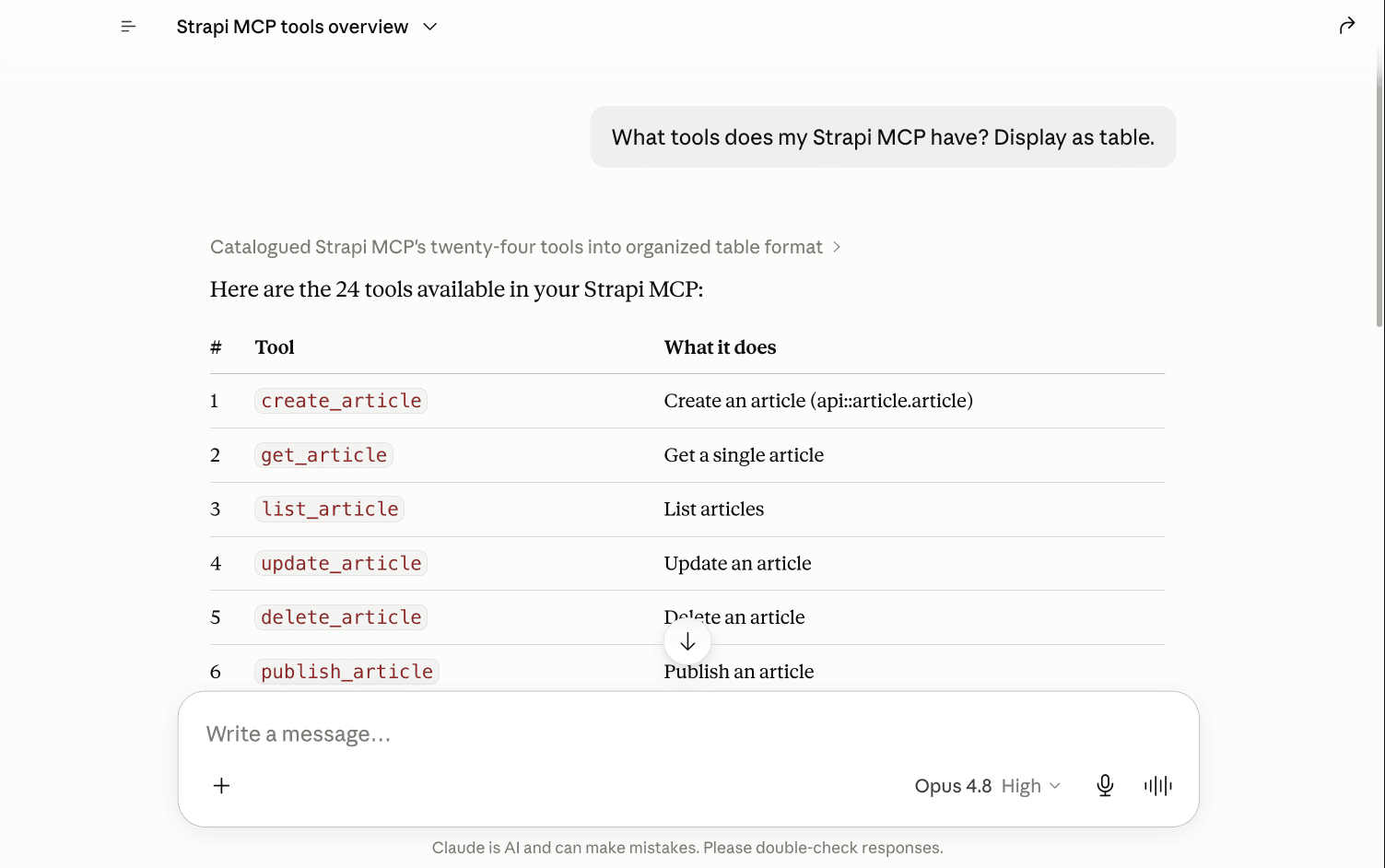This screenshot has width=1385, height=868.
Task: Click the user message bubble about Strapi MCP
Action: [883, 137]
